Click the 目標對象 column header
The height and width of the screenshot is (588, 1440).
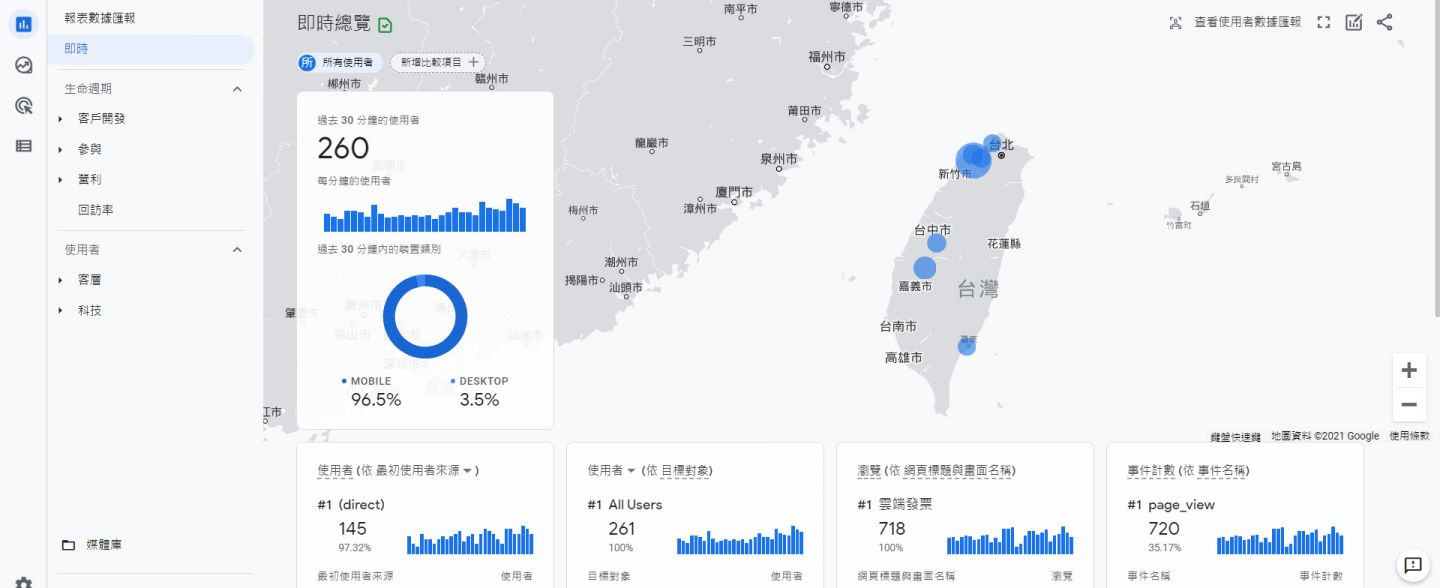609,576
